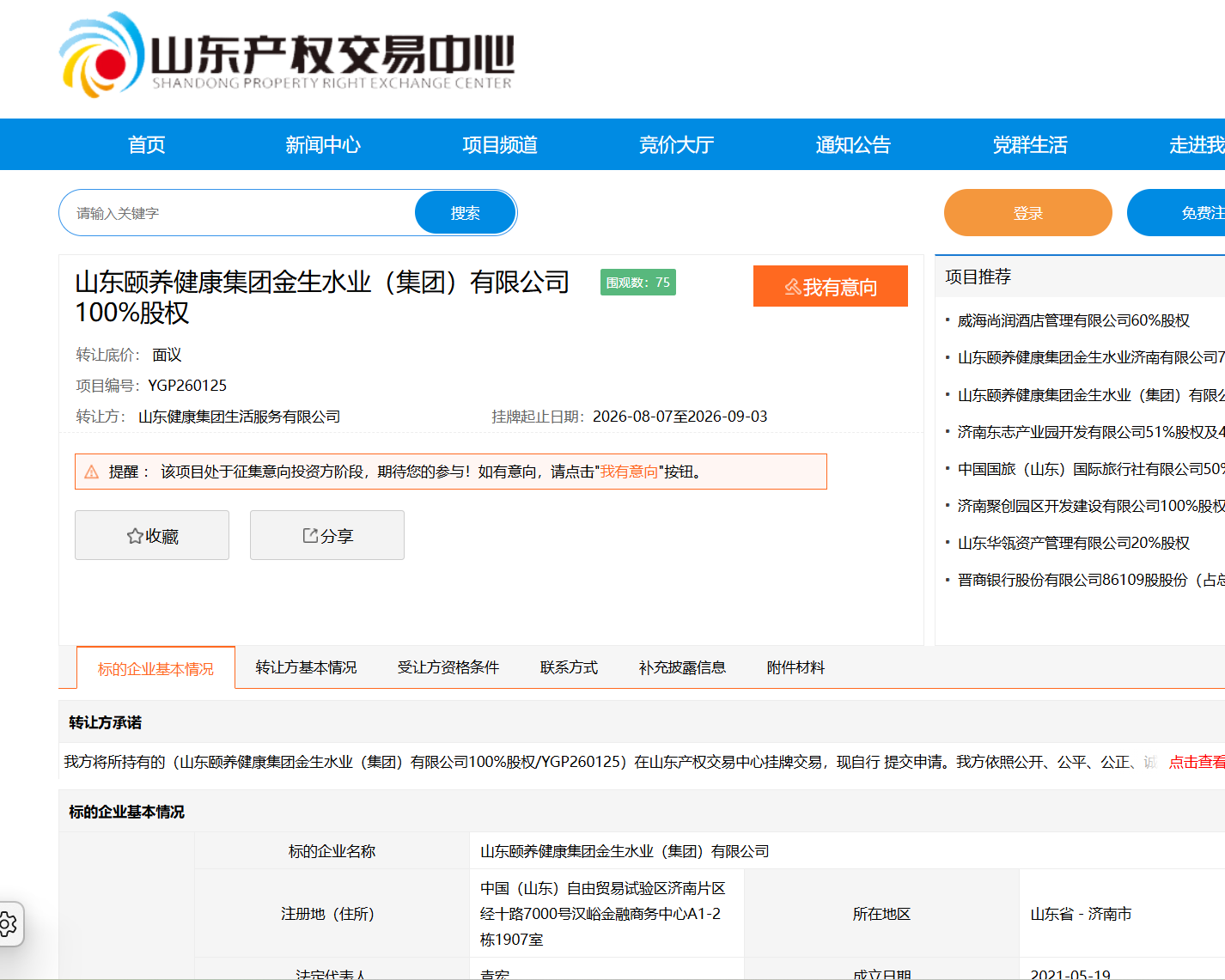Switch to the 标的企业基本情况 tab
Screen dimensions: 1225x980
coord(155,668)
